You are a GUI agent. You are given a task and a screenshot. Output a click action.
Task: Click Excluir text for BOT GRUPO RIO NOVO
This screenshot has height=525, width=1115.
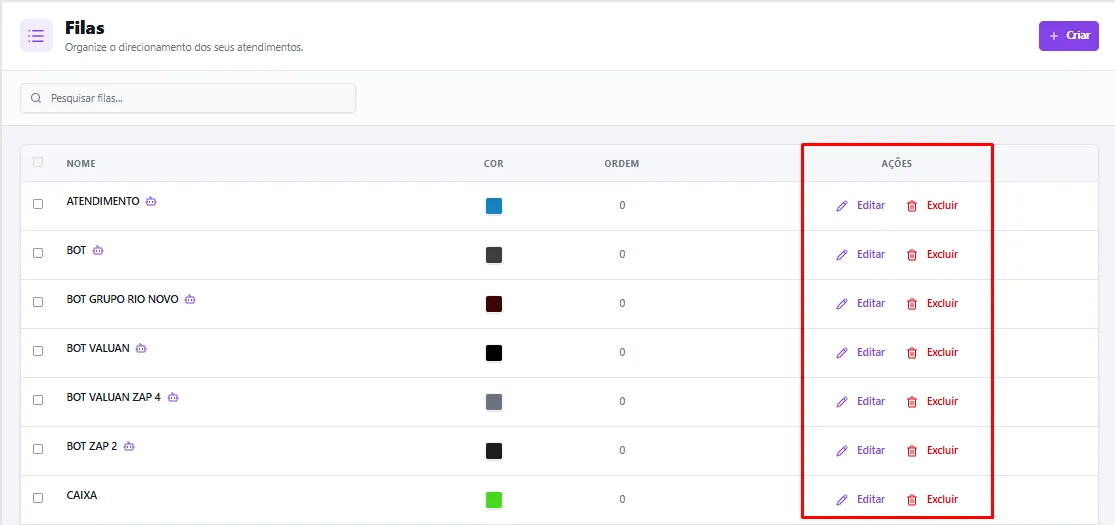(942, 304)
